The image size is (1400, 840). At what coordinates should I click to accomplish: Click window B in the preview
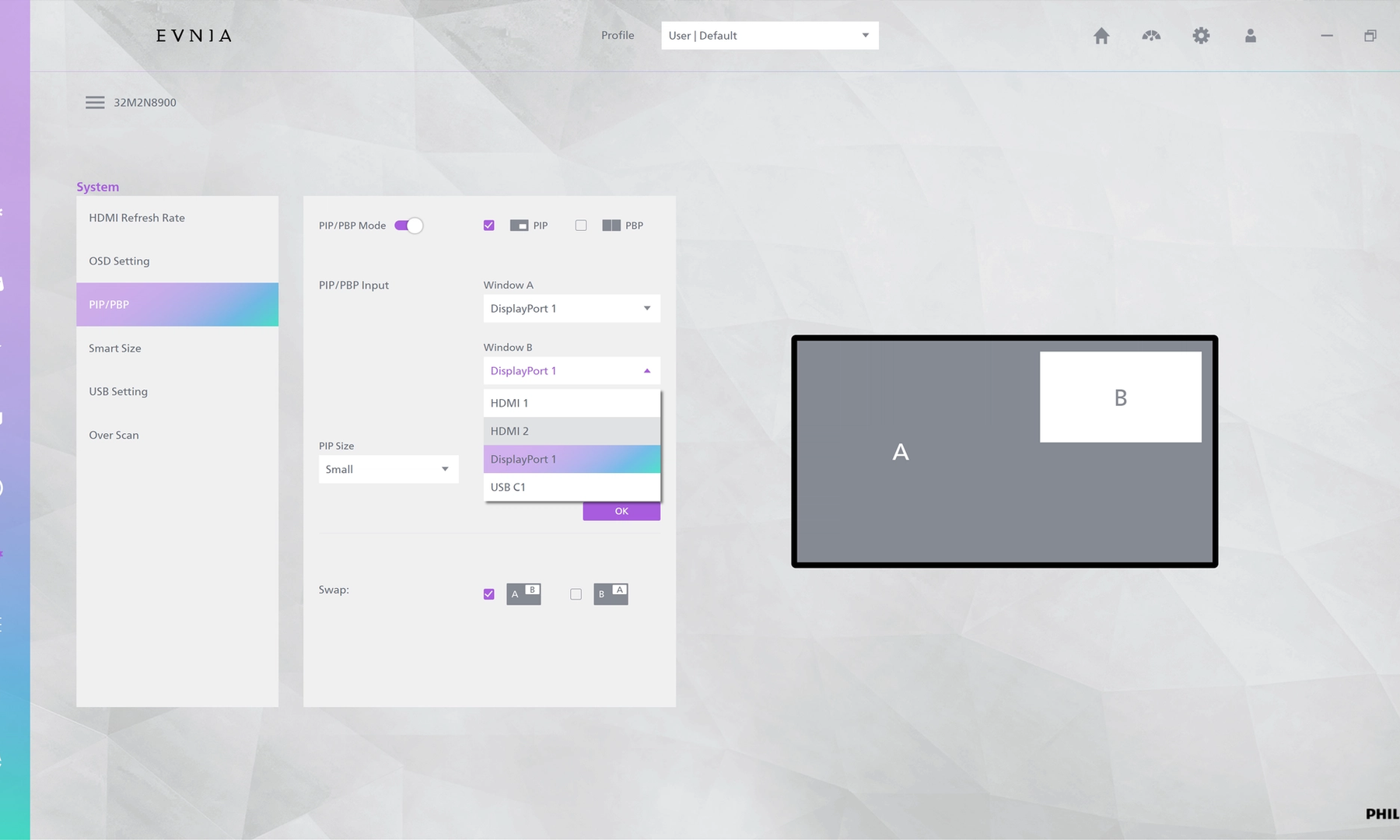pos(1121,397)
